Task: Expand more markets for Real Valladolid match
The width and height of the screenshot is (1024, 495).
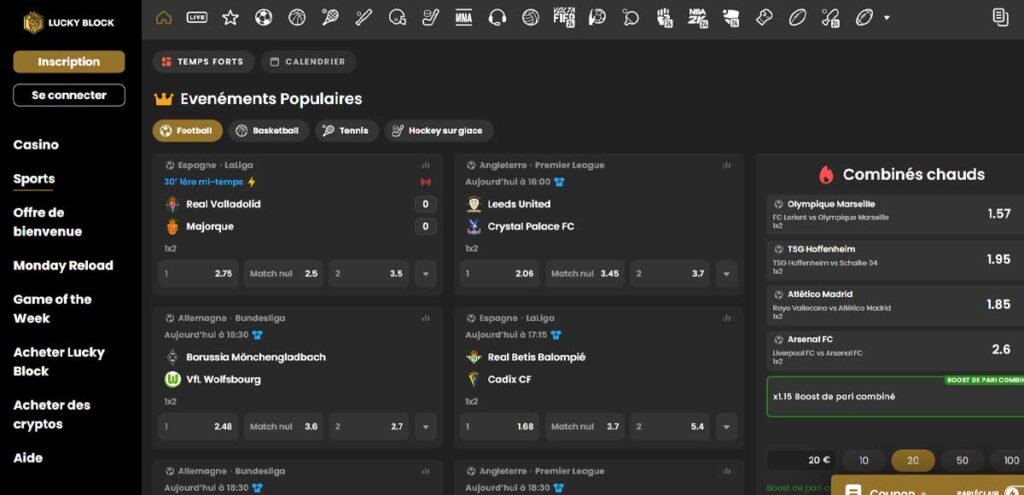Action: tap(426, 274)
